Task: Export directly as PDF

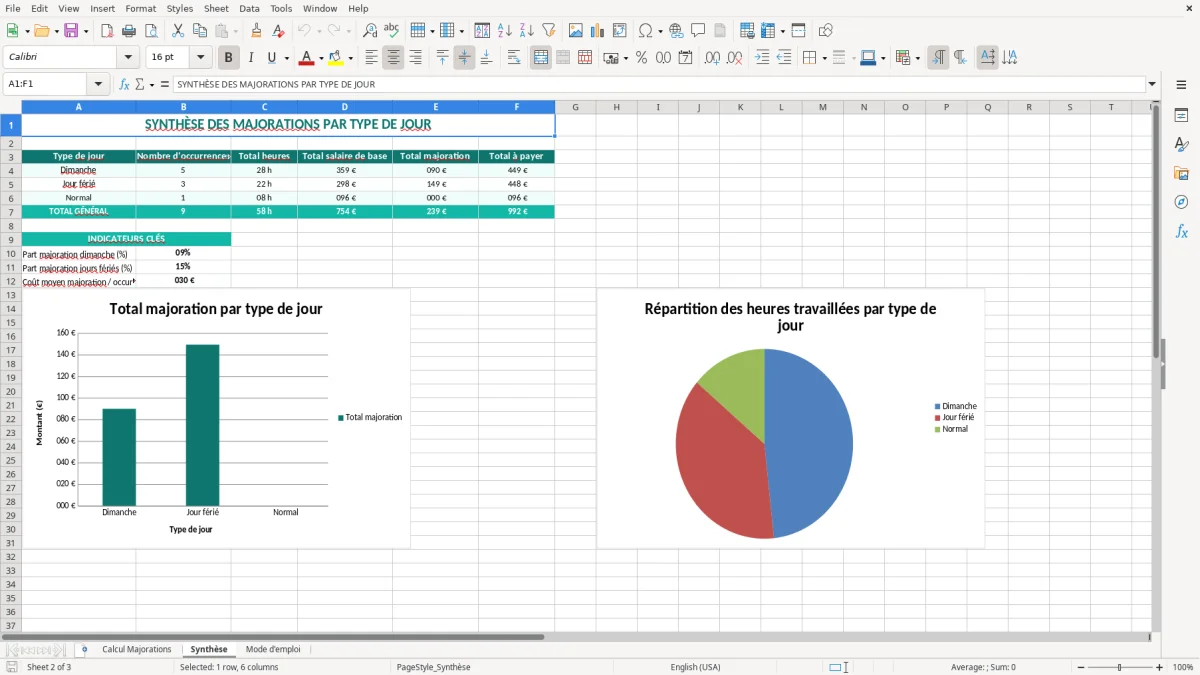Action: click(x=107, y=31)
